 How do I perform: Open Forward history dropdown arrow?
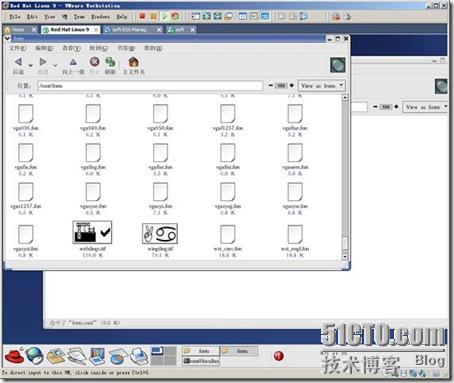pos(55,65)
